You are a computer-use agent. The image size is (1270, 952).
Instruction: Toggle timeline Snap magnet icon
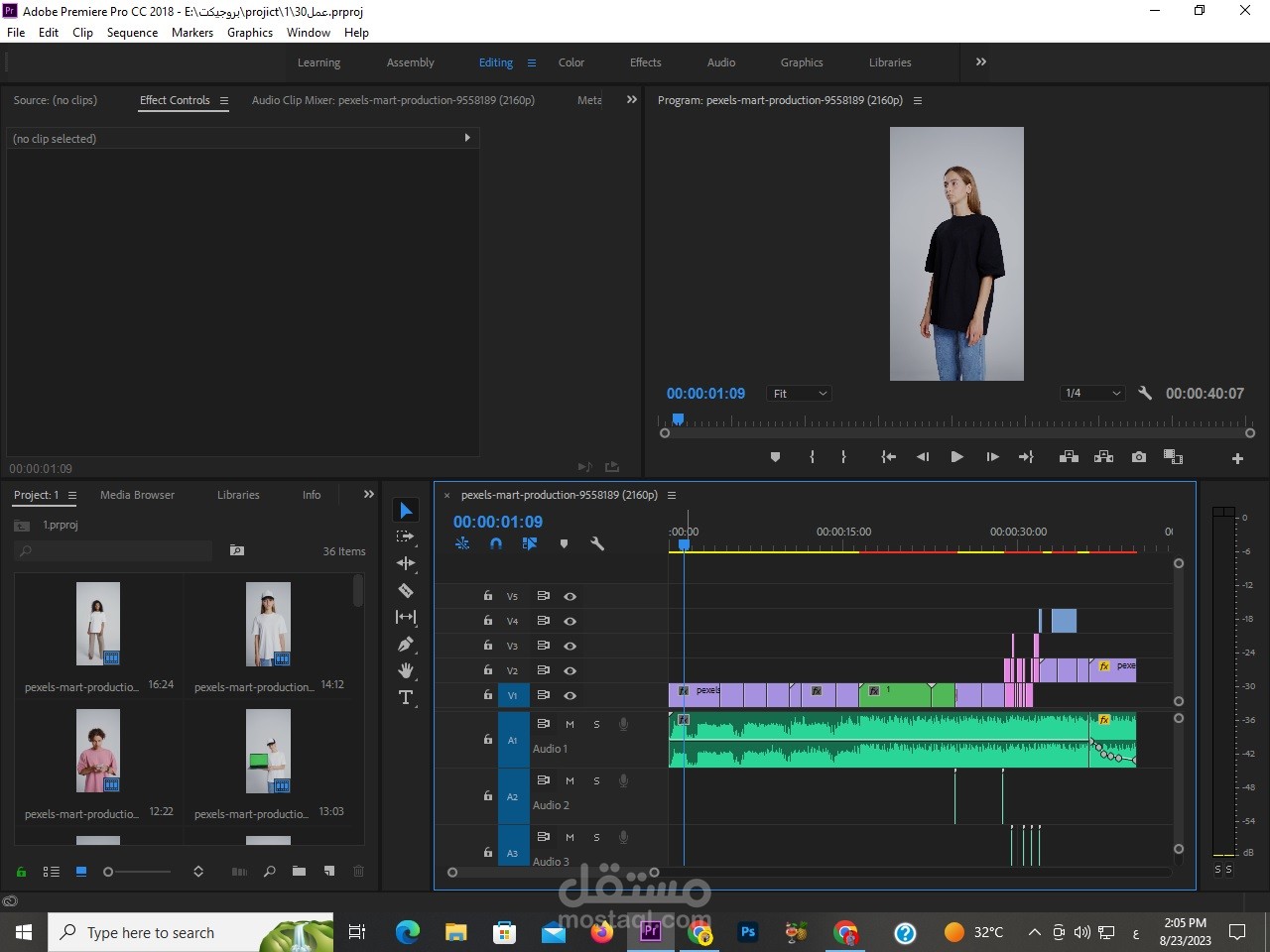496,543
